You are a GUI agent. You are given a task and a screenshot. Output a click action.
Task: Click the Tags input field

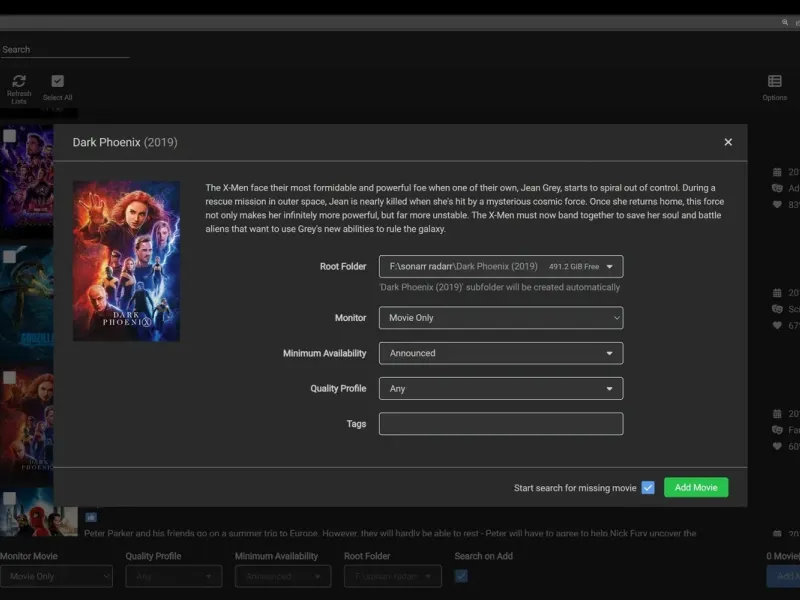pos(501,423)
